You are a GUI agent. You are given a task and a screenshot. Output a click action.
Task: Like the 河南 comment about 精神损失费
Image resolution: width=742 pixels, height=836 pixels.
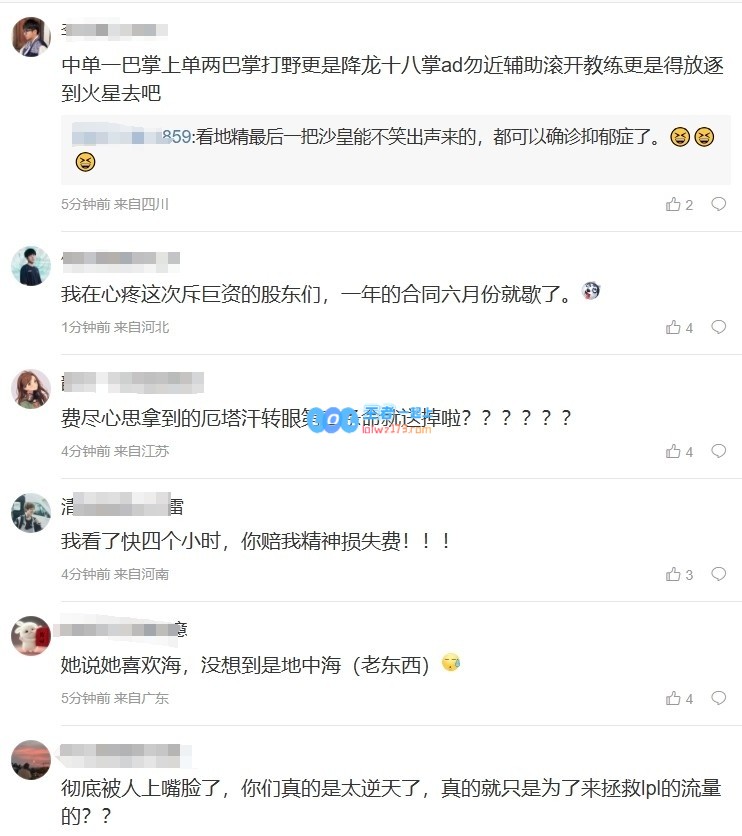click(679, 574)
